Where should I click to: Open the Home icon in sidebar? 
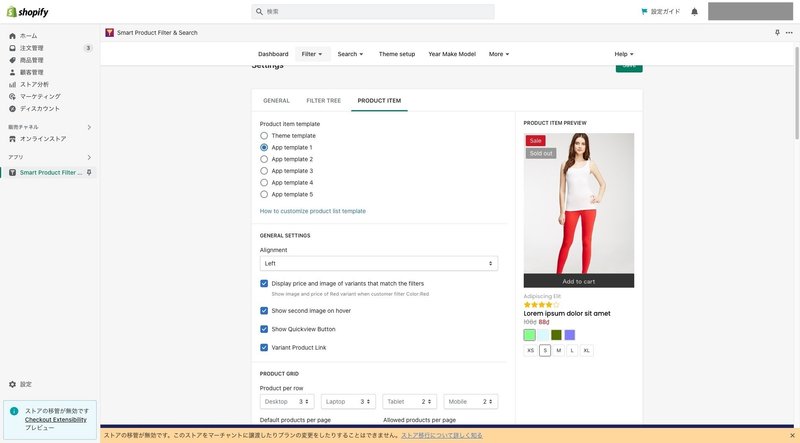[13, 36]
